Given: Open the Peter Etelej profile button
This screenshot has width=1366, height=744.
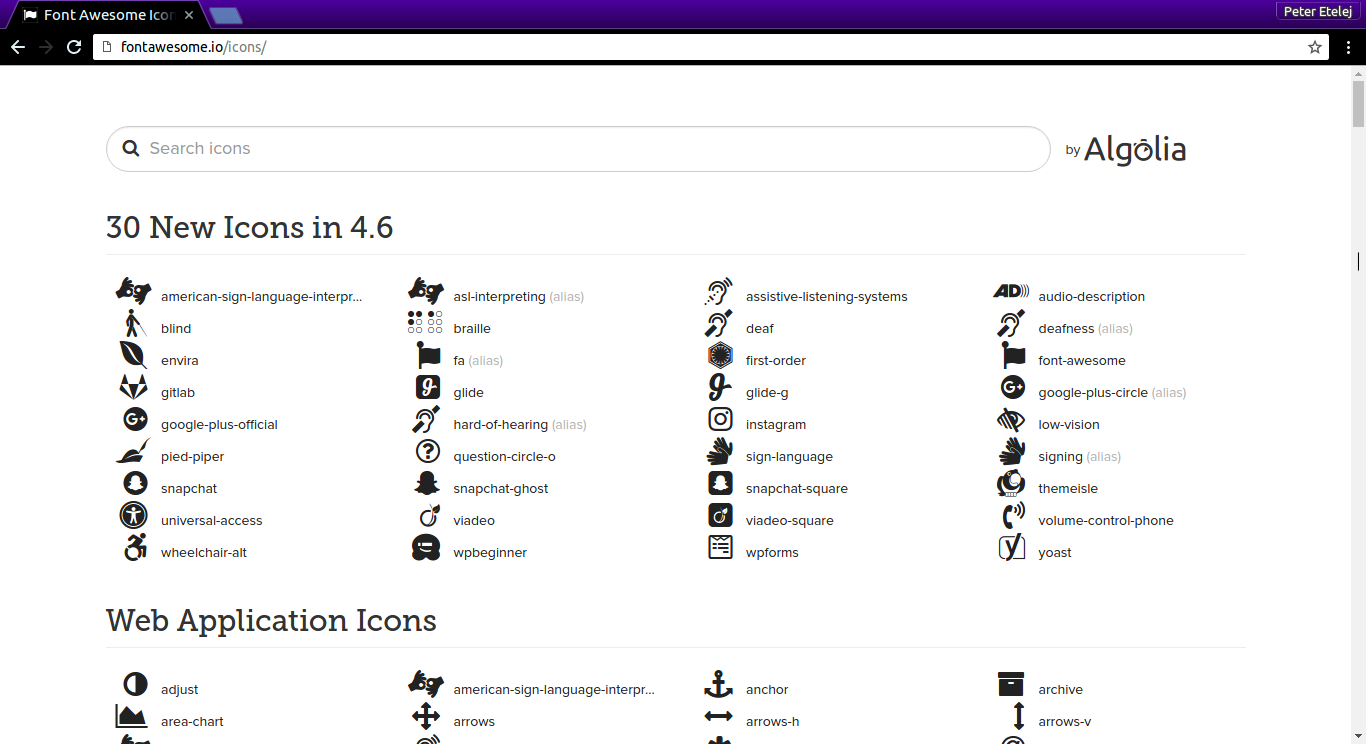Looking at the screenshot, I should pos(1317,11).
